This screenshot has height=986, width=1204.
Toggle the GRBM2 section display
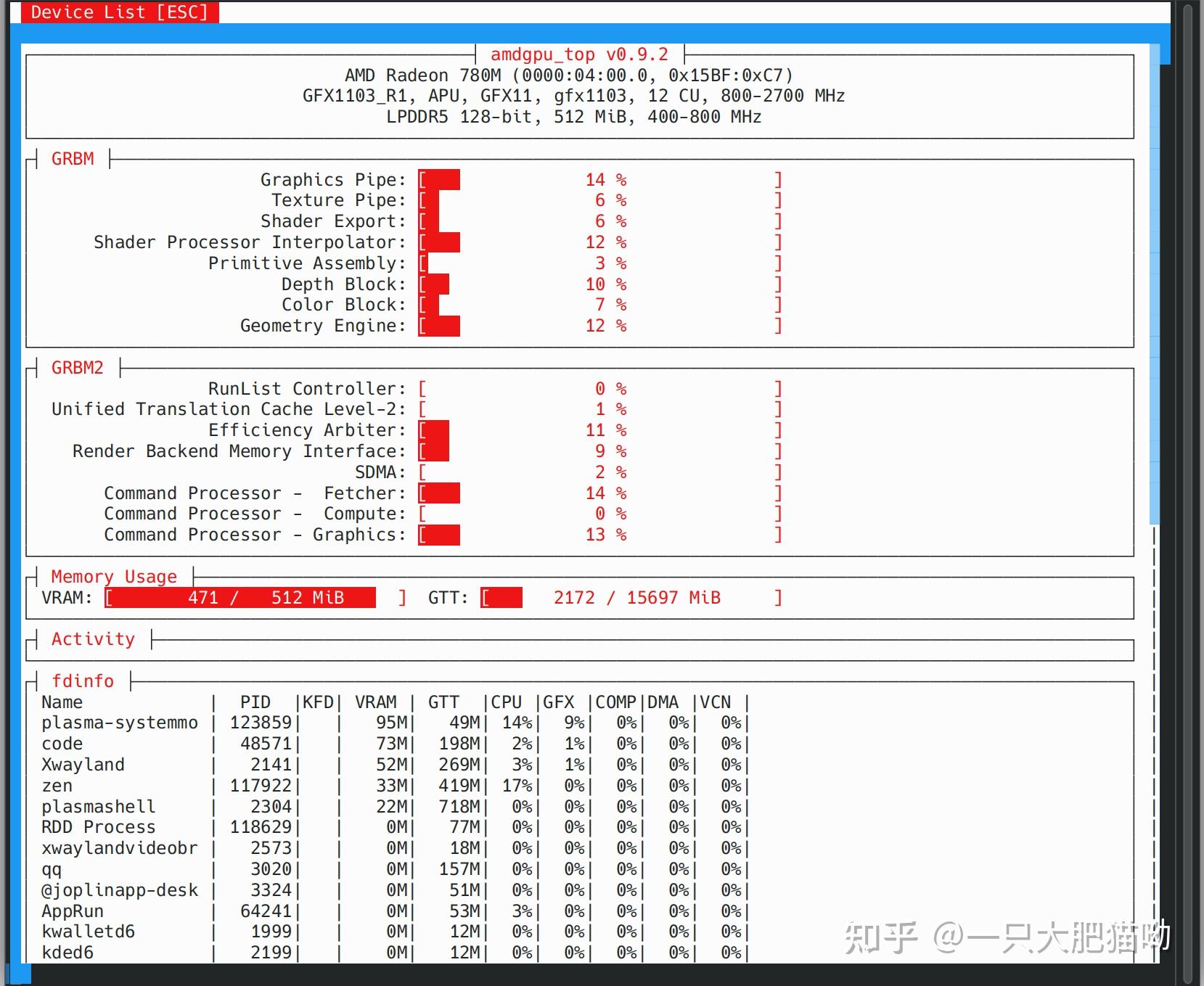point(76,368)
